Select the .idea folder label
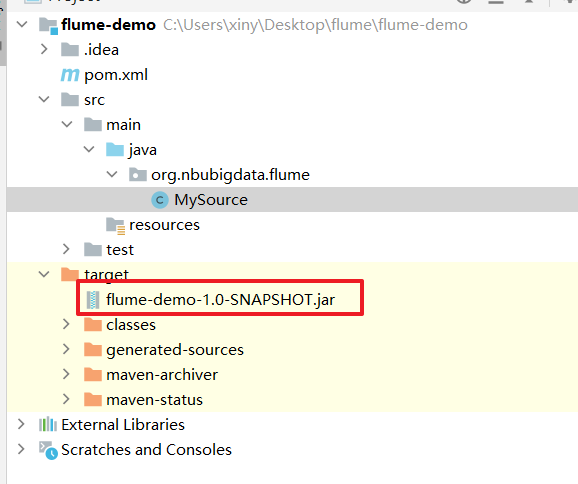 [101, 50]
